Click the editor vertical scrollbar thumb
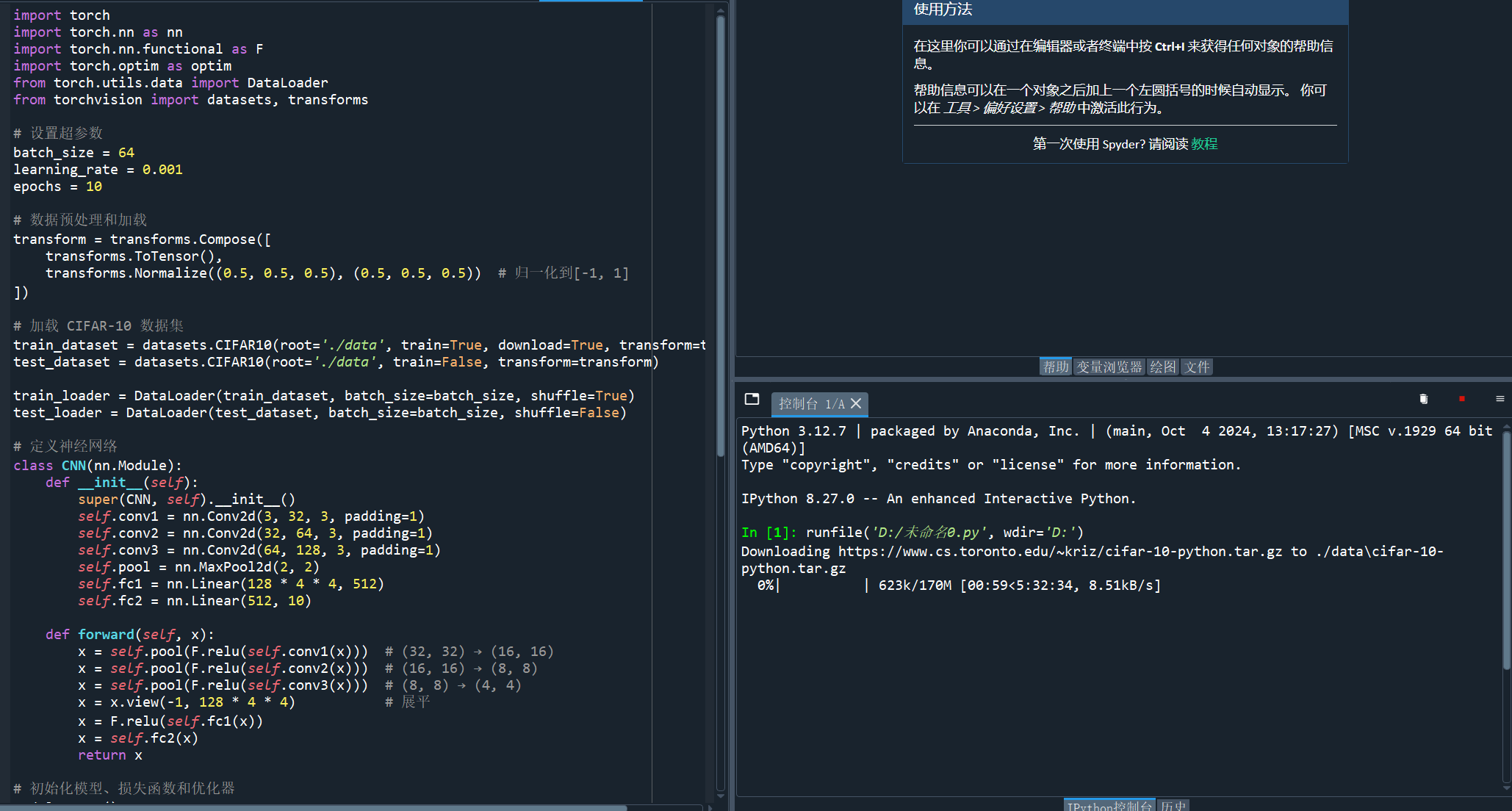The width and height of the screenshot is (1512, 811). pyautogui.click(x=720, y=235)
